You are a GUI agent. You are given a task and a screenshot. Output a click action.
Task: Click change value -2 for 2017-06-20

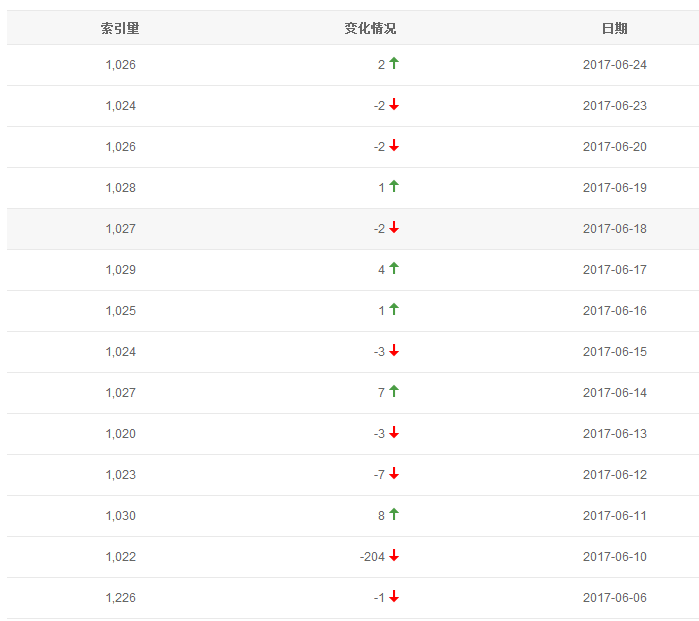point(379,147)
